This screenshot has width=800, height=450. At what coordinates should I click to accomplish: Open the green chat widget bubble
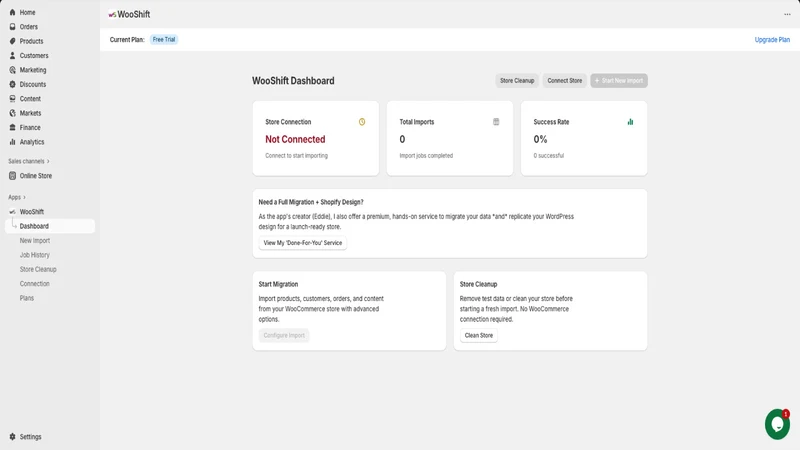pyautogui.click(x=777, y=424)
